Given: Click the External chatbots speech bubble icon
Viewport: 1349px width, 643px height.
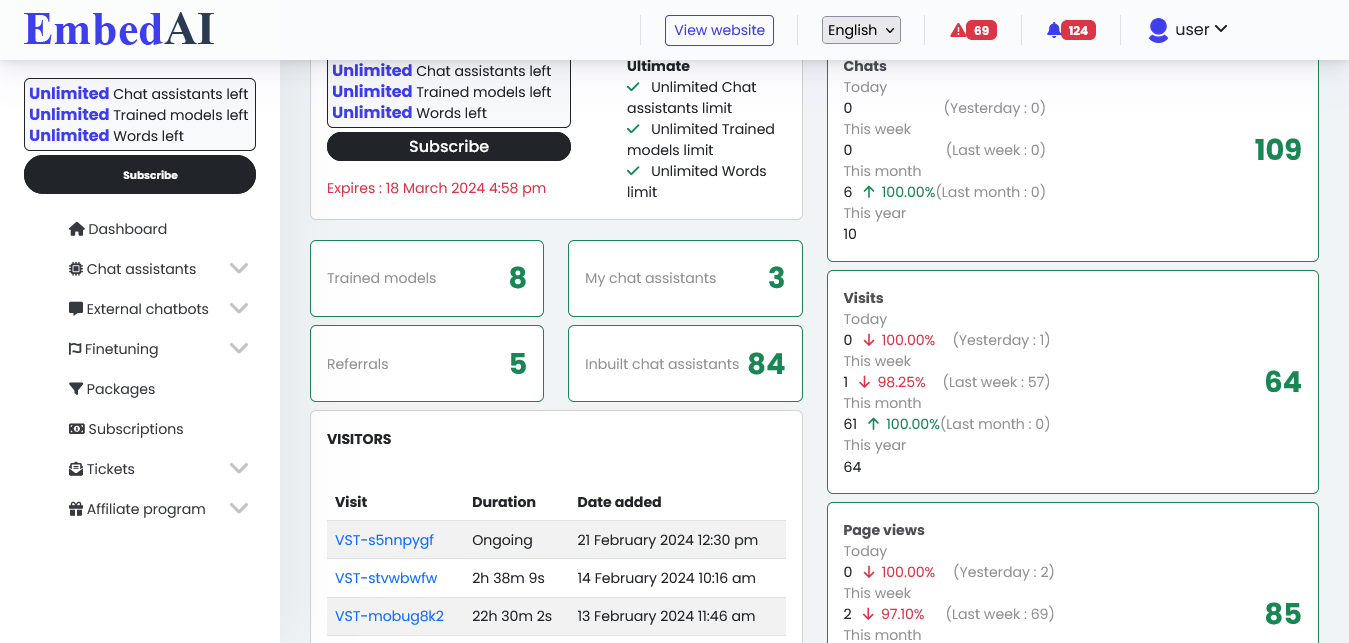Looking at the screenshot, I should click(76, 309).
